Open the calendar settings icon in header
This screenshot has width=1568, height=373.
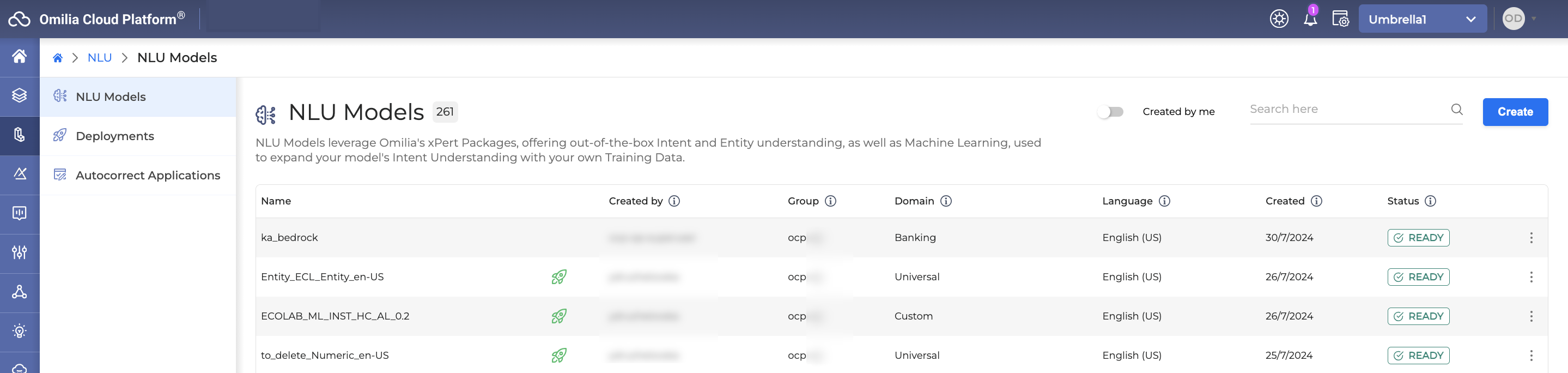(x=1340, y=19)
